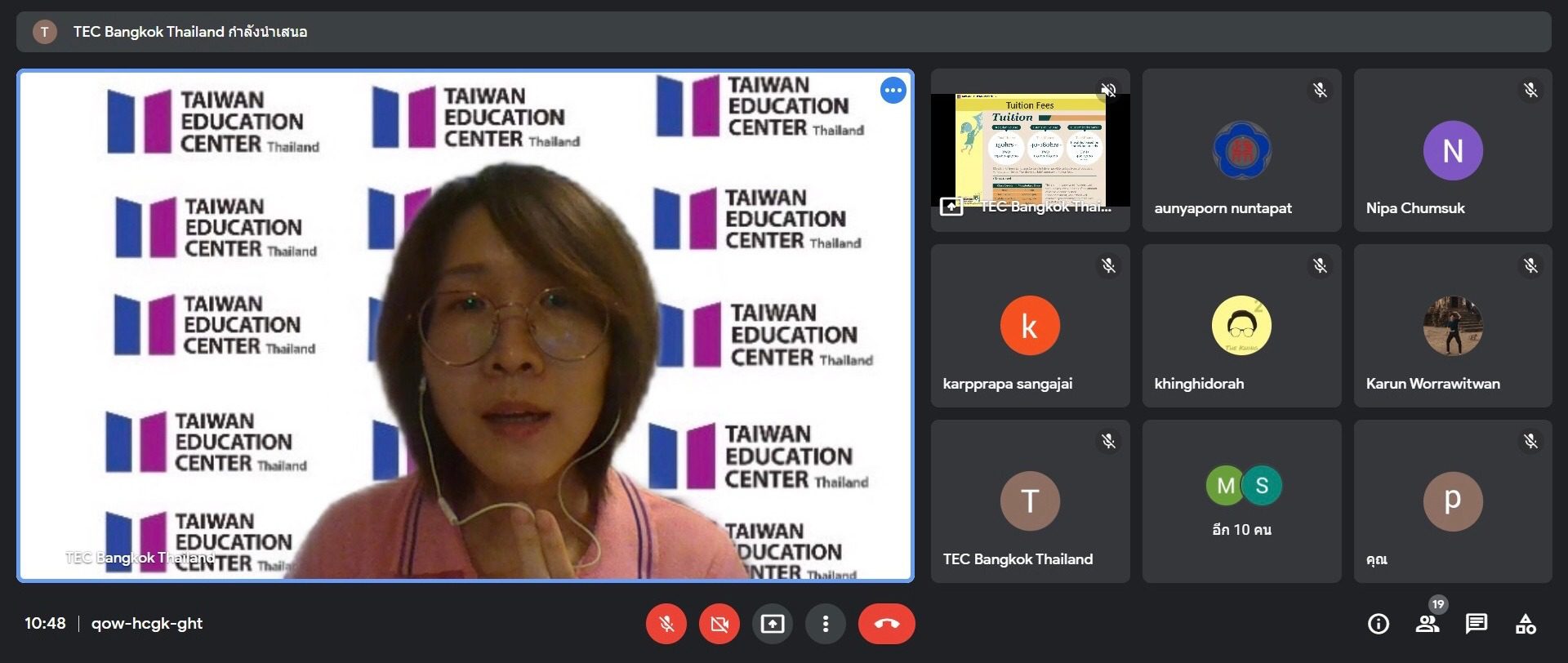
Task: Select Nipa Chumsuk's purple N avatar
Action: pos(1452,150)
